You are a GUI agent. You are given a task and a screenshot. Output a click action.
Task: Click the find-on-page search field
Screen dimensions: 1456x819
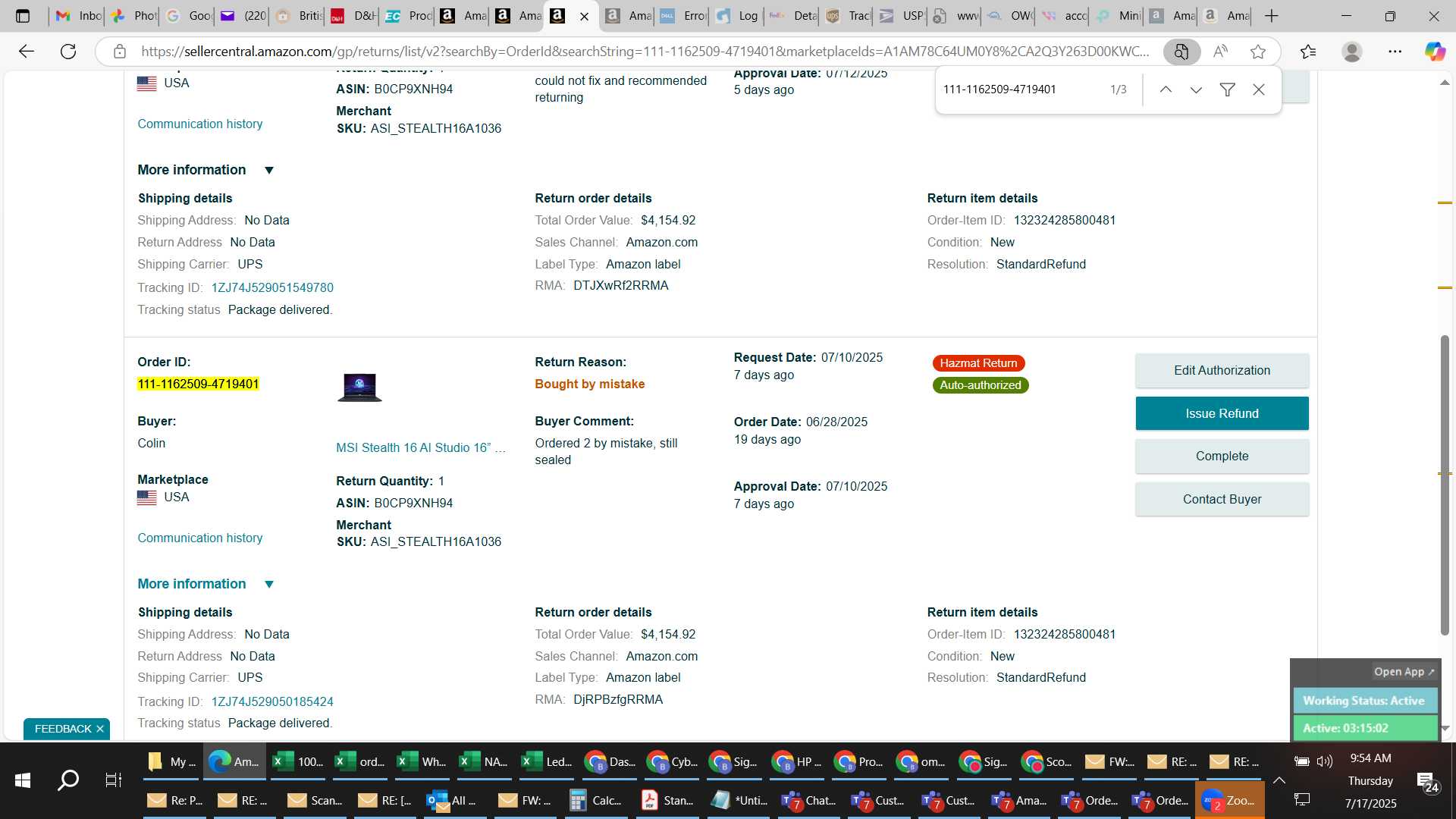pyautogui.click(x=1020, y=89)
